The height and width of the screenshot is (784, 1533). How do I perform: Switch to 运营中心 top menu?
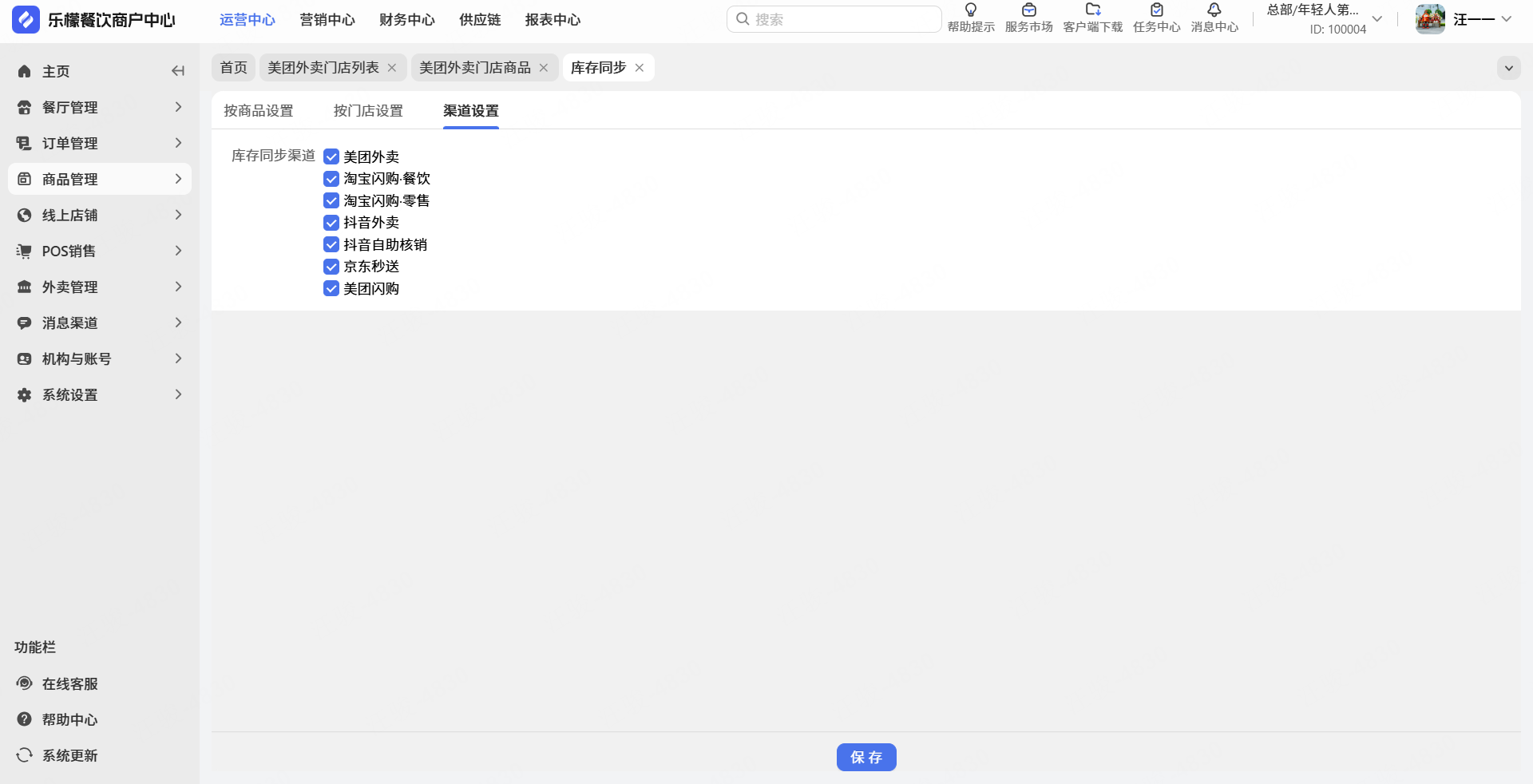(248, 20)
